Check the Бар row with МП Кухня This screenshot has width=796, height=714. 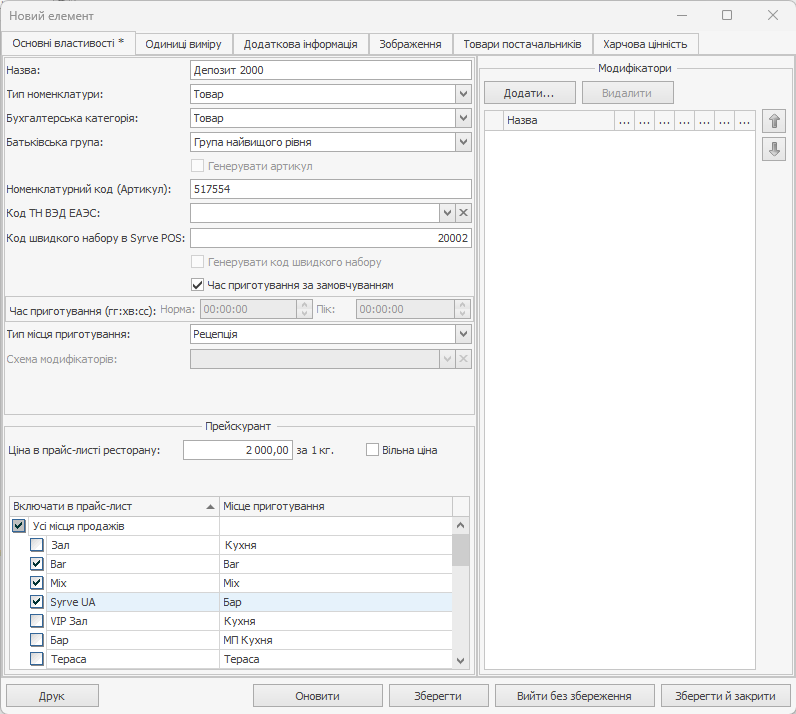click(x=37, y=640)
